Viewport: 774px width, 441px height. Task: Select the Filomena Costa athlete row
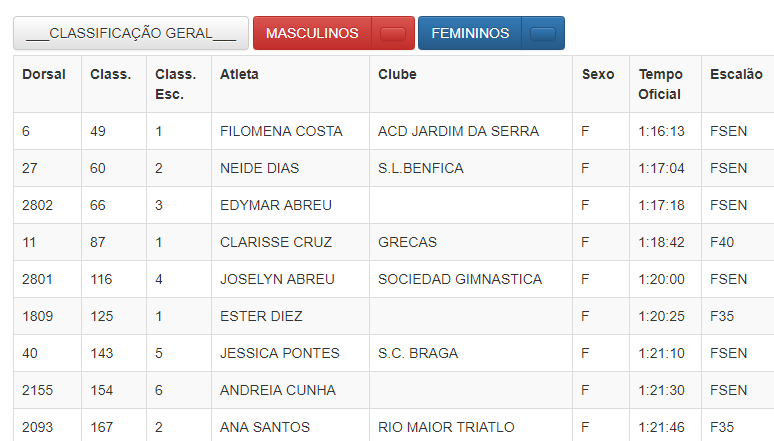click(393, 131)
